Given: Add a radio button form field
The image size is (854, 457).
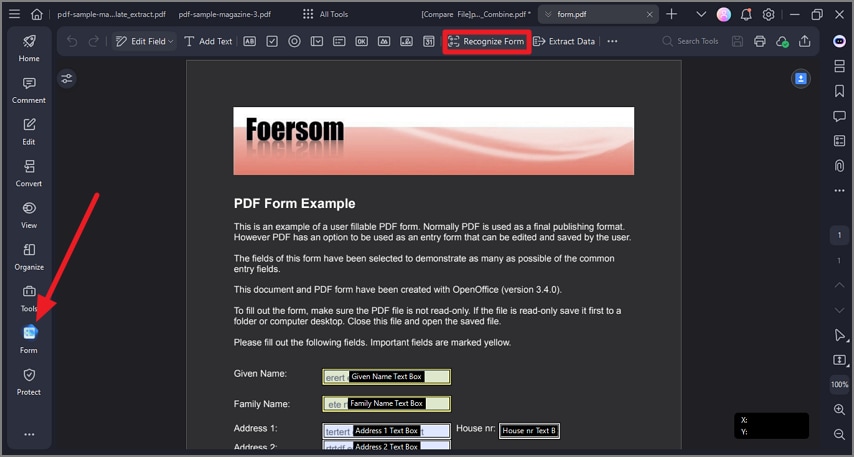Looking at the screenshot, I should click(x=294, y=41).
